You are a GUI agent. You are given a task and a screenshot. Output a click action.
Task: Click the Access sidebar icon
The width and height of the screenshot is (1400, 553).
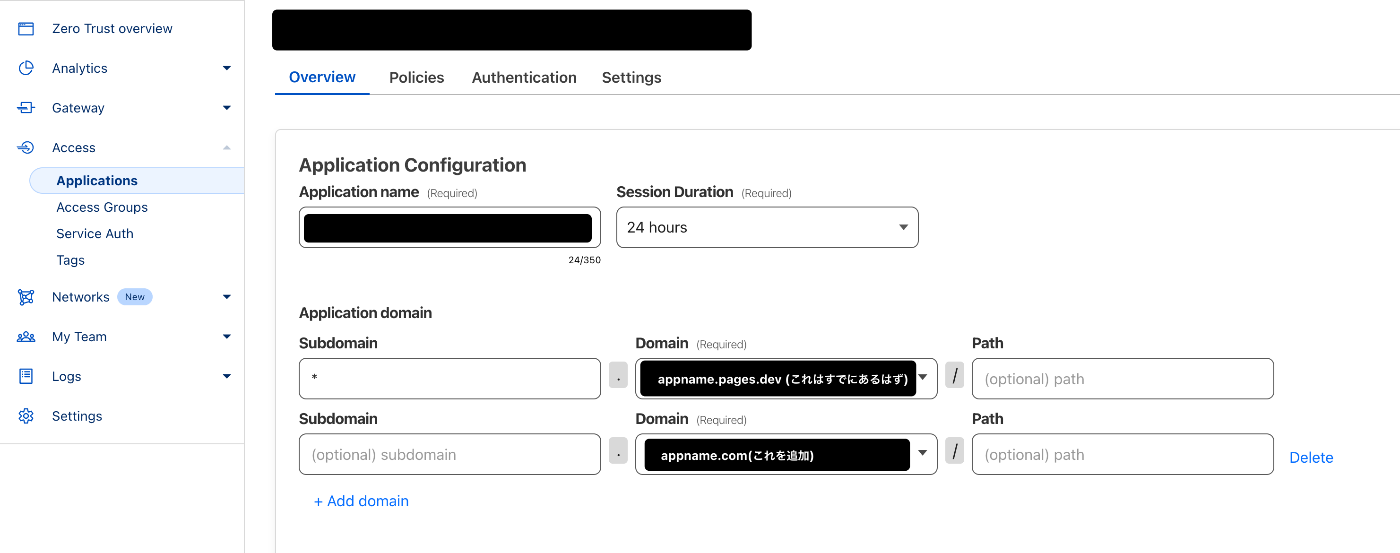tap(26, 148)
